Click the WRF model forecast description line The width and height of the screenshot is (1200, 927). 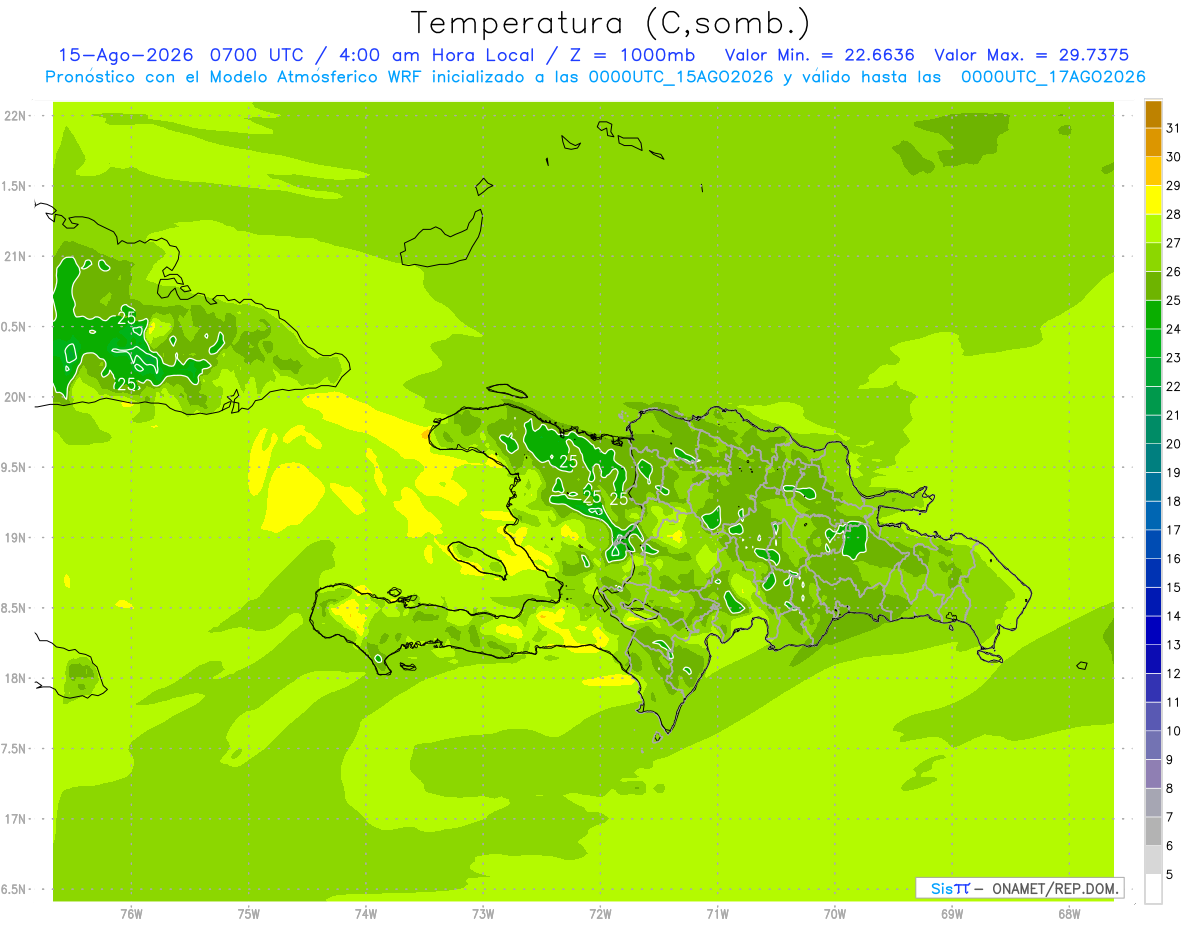pos(596,76)
